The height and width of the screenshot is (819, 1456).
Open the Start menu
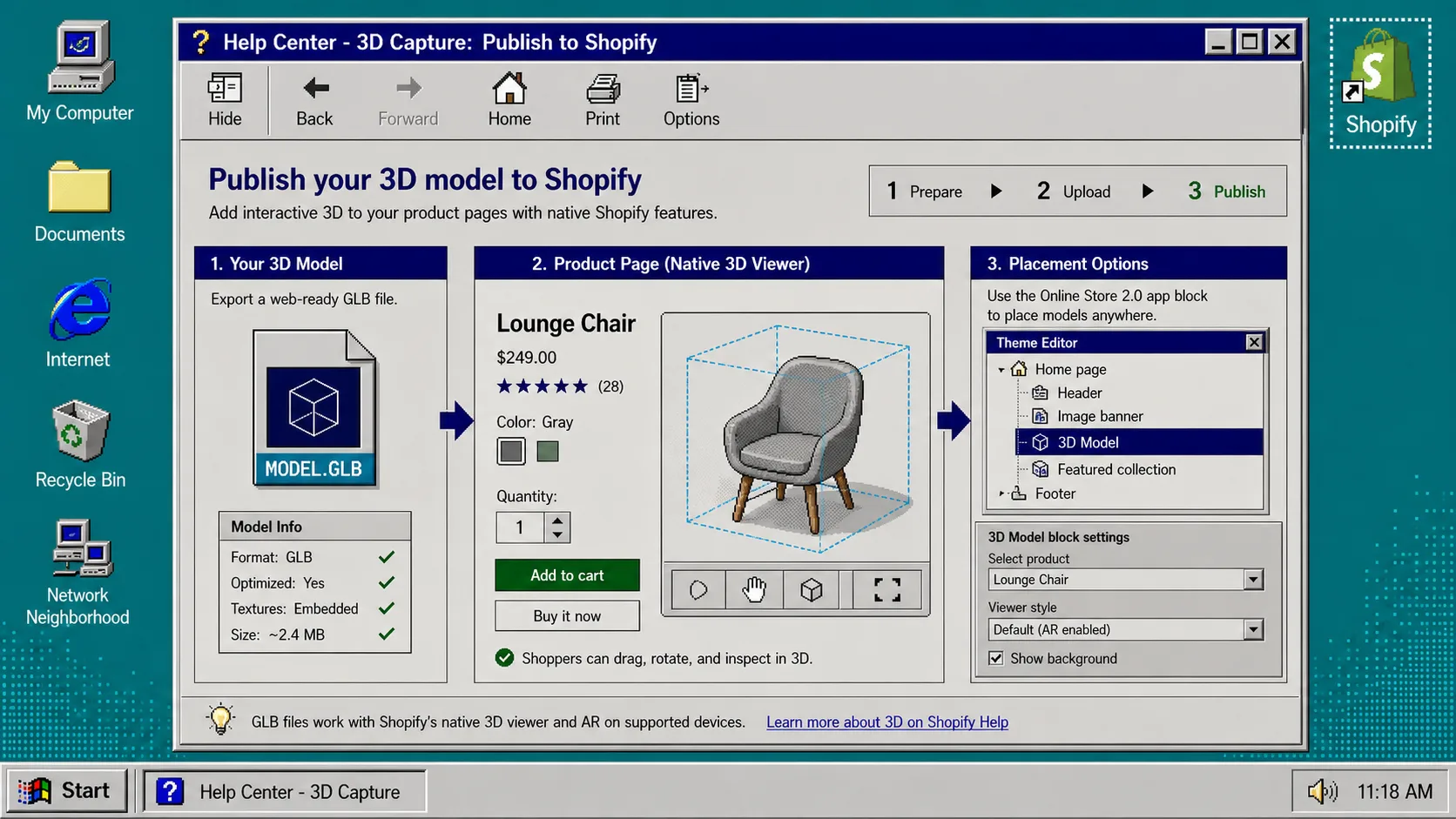(67, 791)
